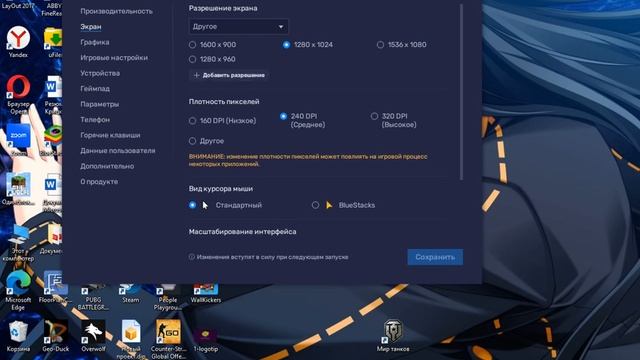This screenshot has width=640, height=360.
Task: Click the orange ВНИМАНИЕ warning text
Action: (x=308, y=160)
